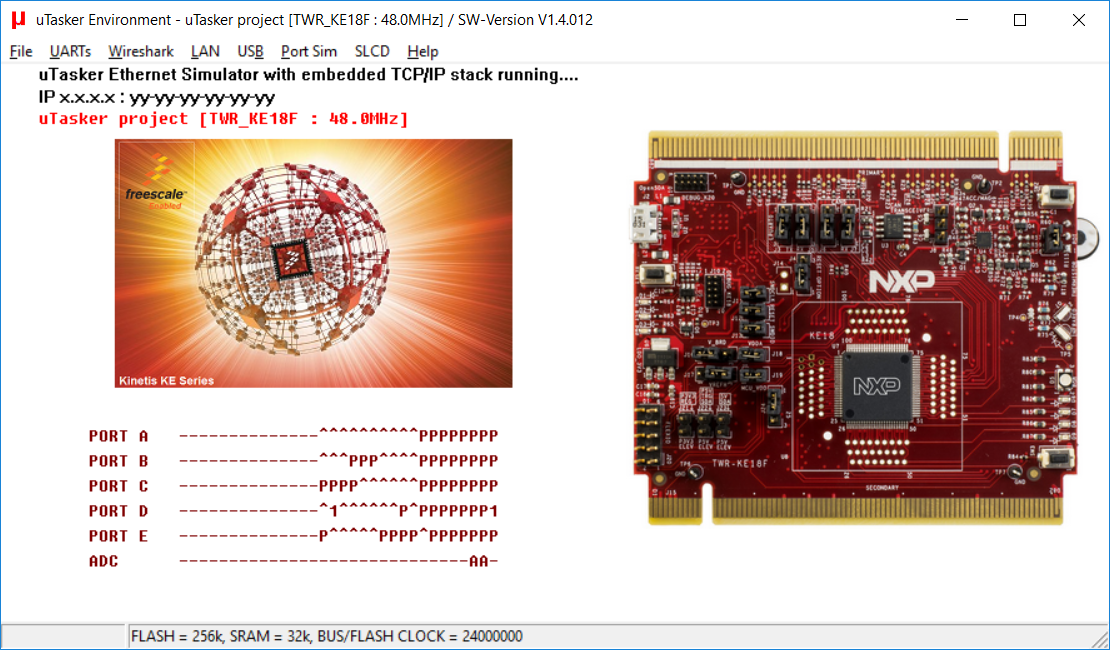Click the Freescale Kinetis KE Series image
1110x650 pixels.
pyautogui.click(x=314, y=263)
